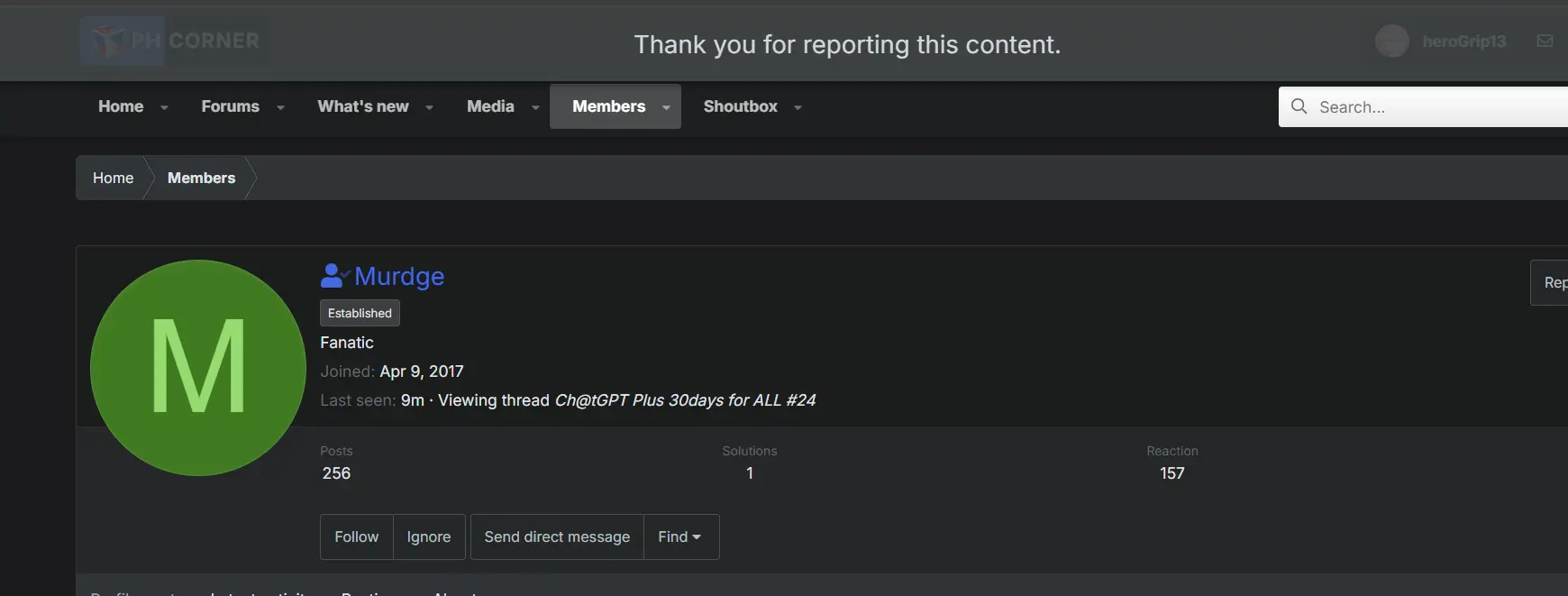Expand the Forums dropdown arrow

[280, 107]
